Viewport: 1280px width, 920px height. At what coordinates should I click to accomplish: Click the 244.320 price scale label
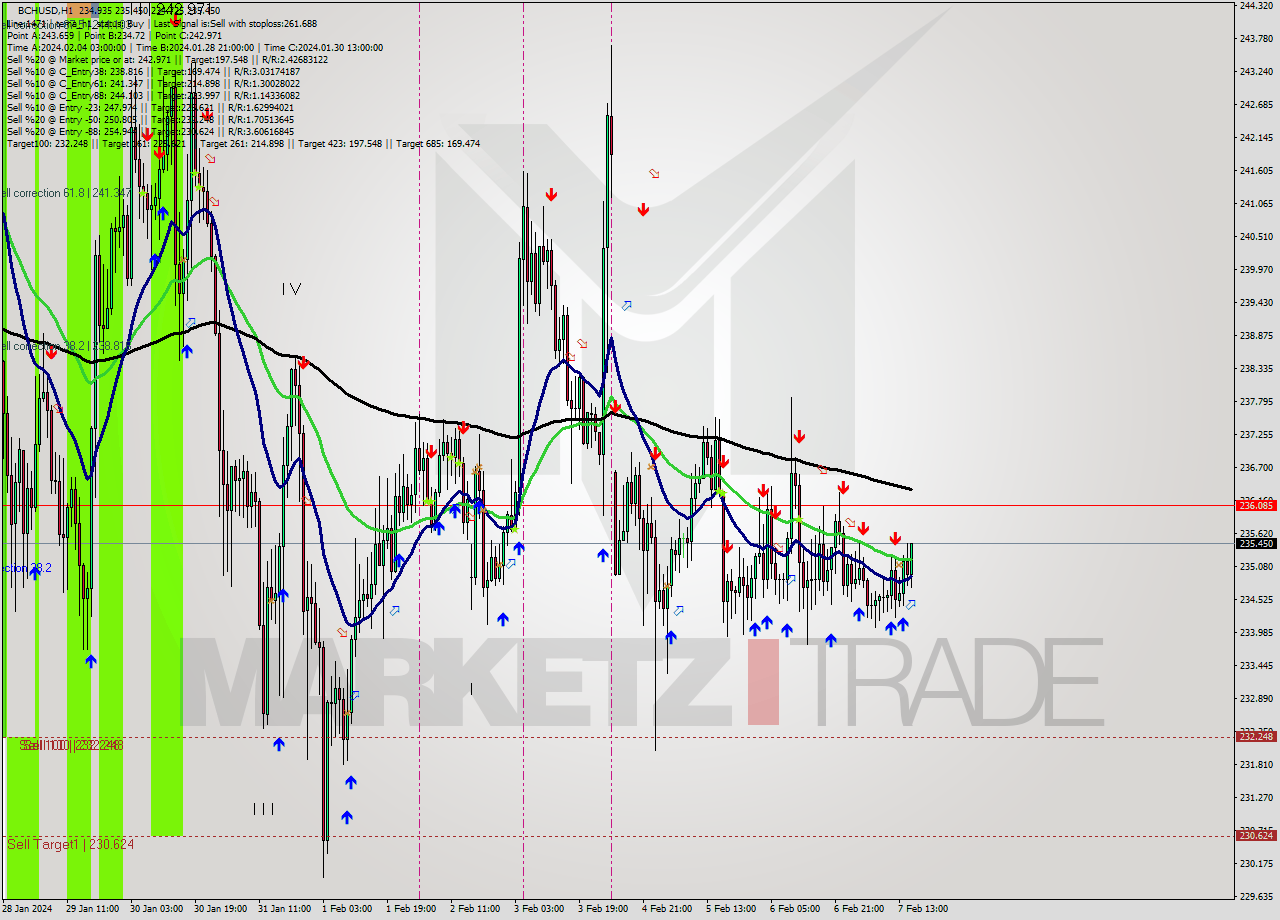pyautogui.click(x=1256, y=5)
